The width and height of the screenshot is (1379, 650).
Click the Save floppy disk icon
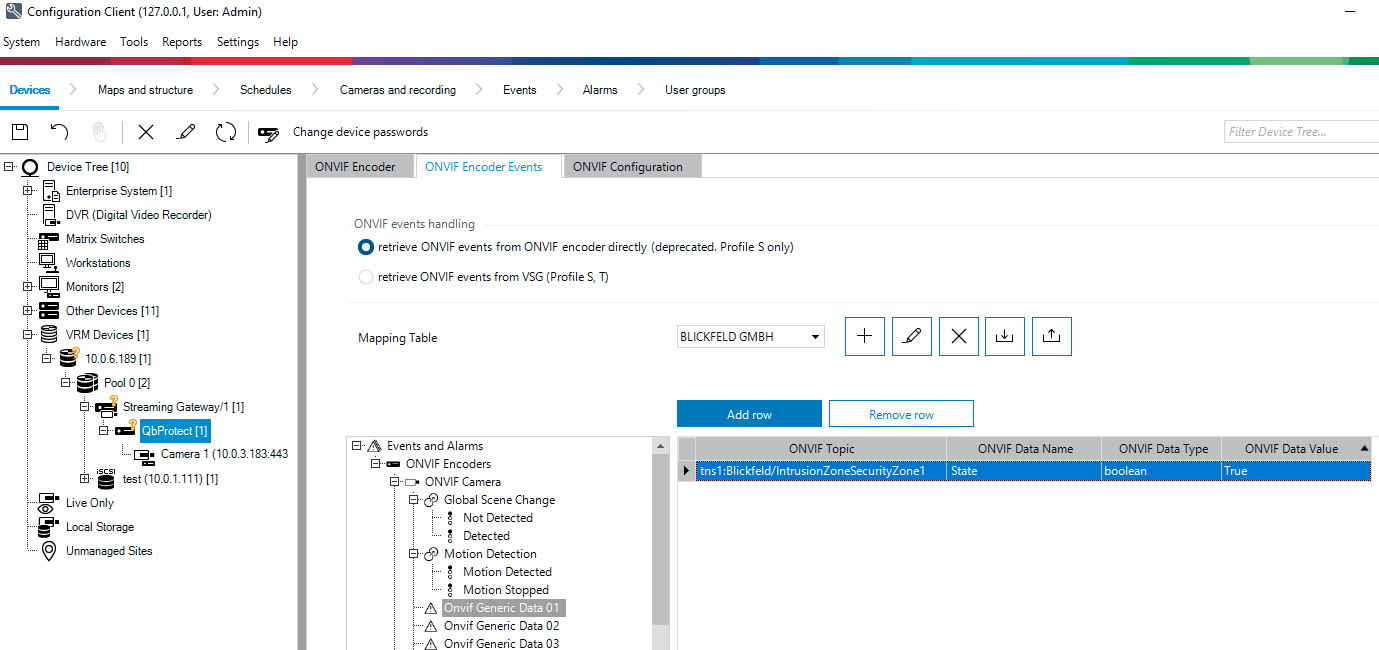20,132
